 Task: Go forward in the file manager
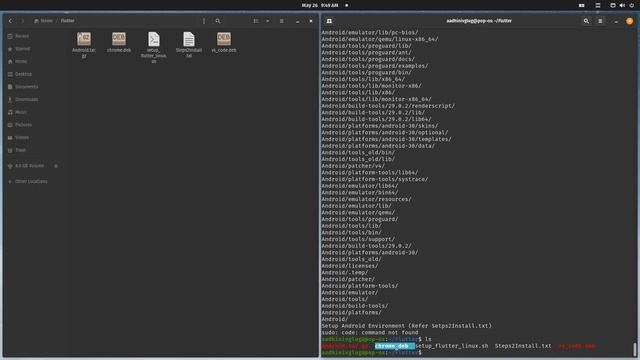click(23, 21)
